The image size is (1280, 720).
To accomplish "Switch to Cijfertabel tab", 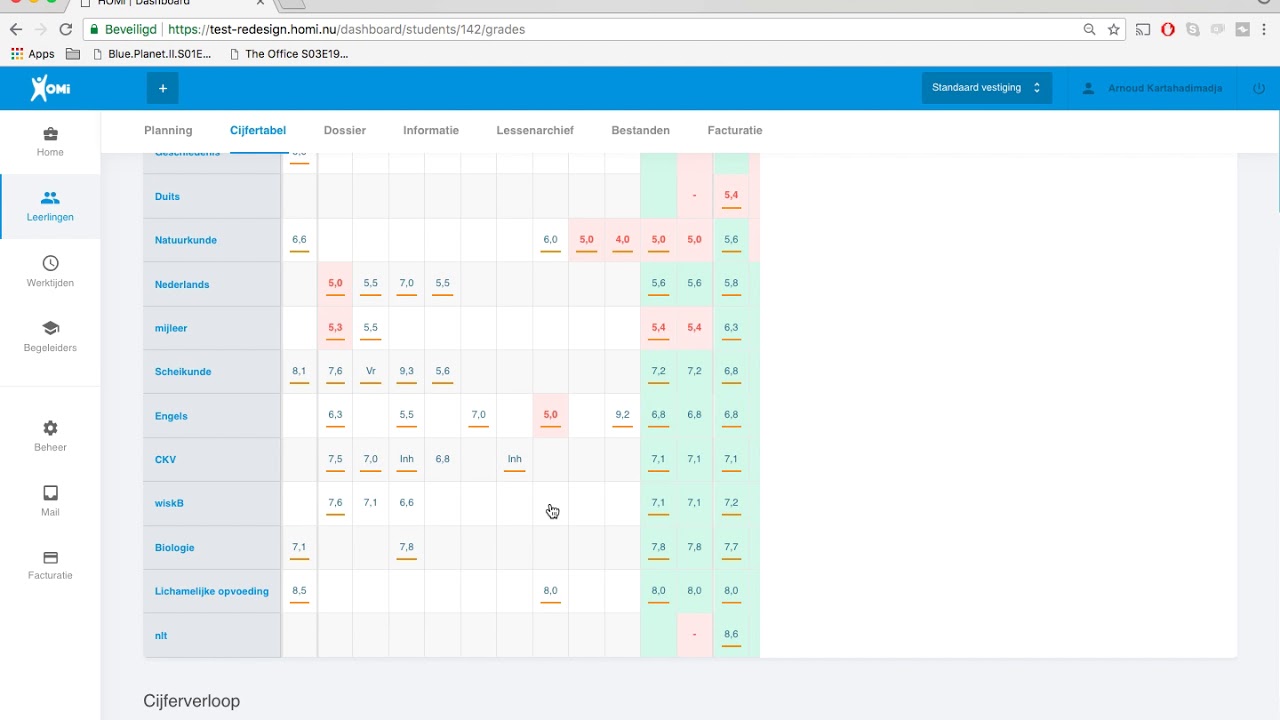I will coord(258,130).
